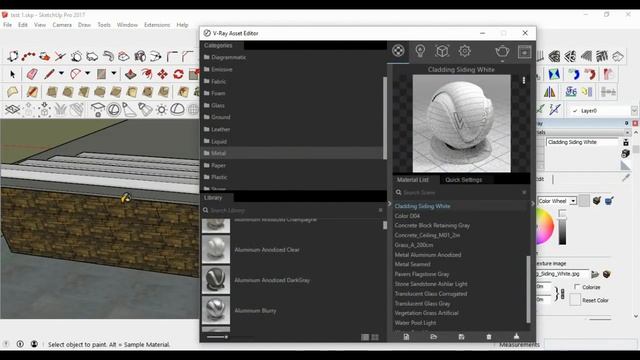Click the V-Ray Dome light icon
The image size is (640, 360).
coord(177,109)
